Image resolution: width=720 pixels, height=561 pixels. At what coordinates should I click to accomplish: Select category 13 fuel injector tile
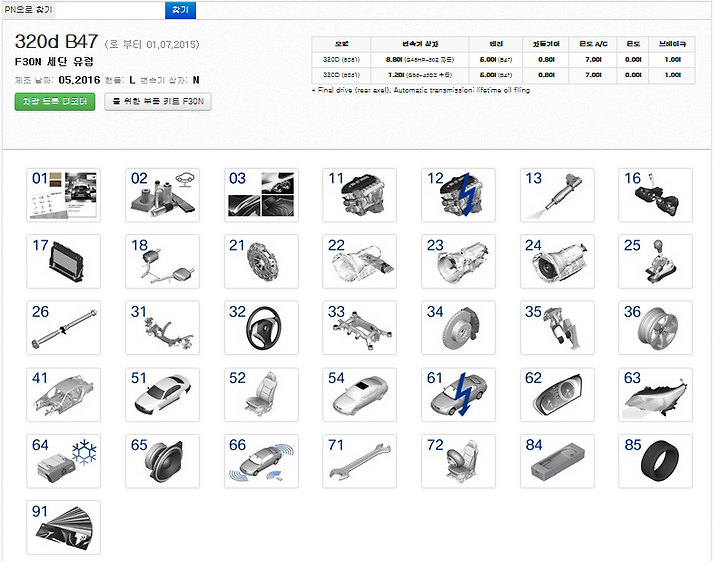(x=557, y=195)
